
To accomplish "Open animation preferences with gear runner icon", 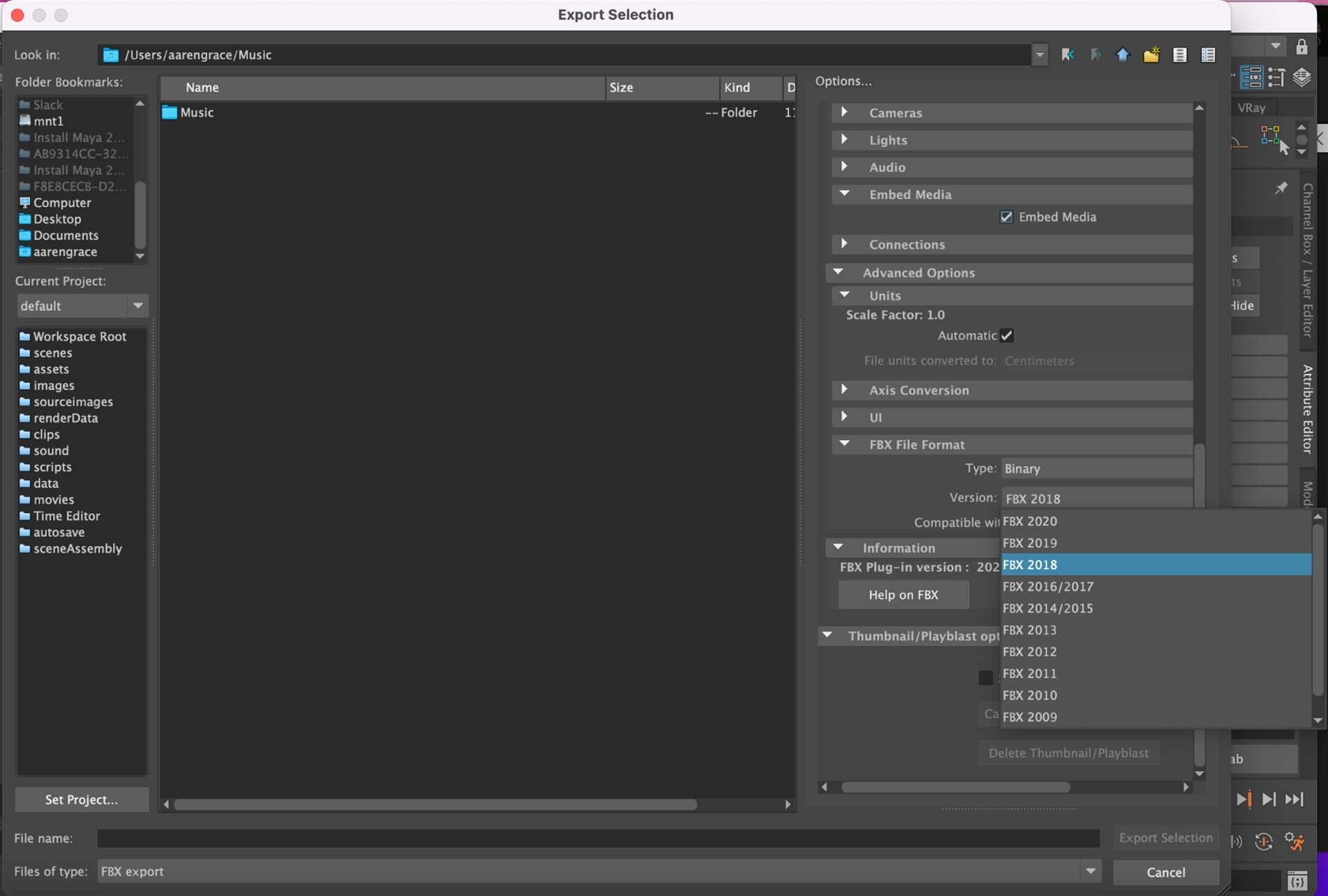I will coord(1294,841).
